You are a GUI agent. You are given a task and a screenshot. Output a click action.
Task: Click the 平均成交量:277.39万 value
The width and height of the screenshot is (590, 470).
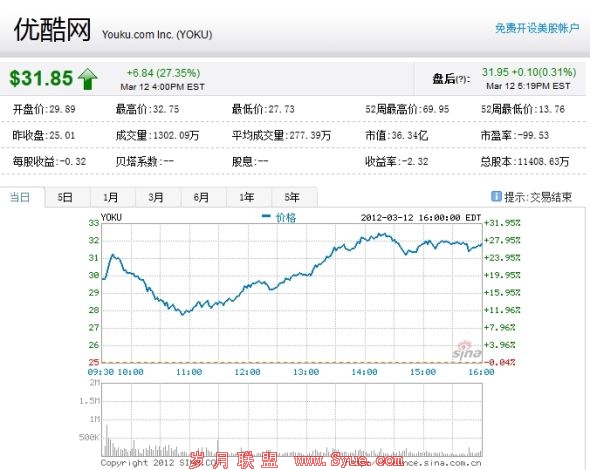(x=281, y=135)
